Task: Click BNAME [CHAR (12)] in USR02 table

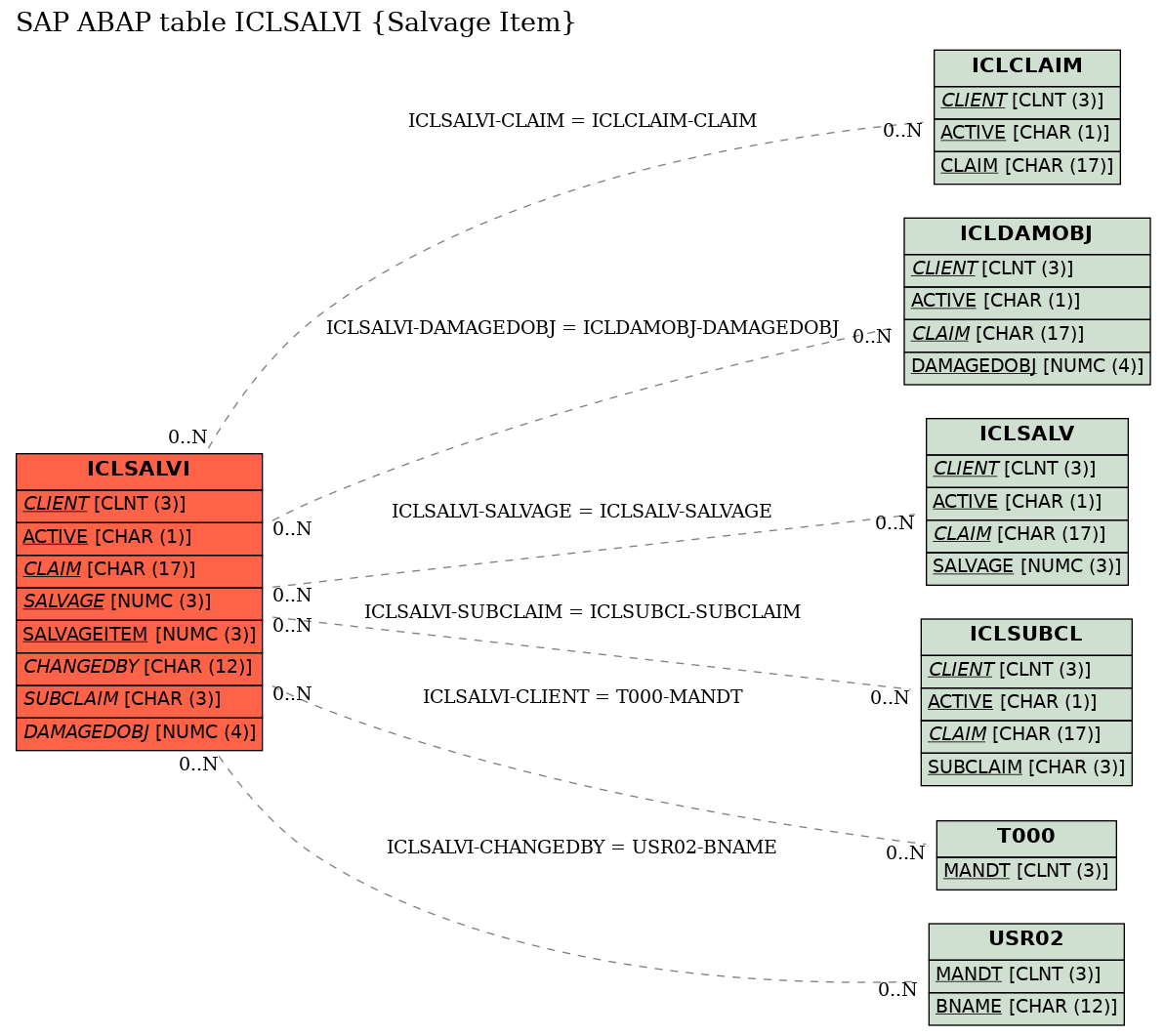Action: [1026, 1009]
